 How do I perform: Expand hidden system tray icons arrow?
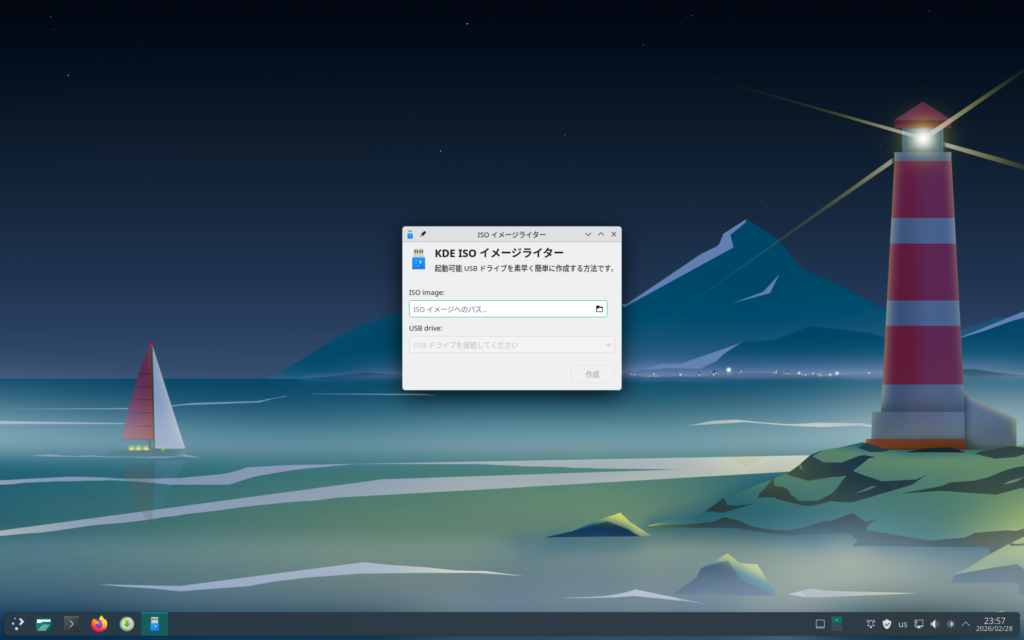[965, 624]
